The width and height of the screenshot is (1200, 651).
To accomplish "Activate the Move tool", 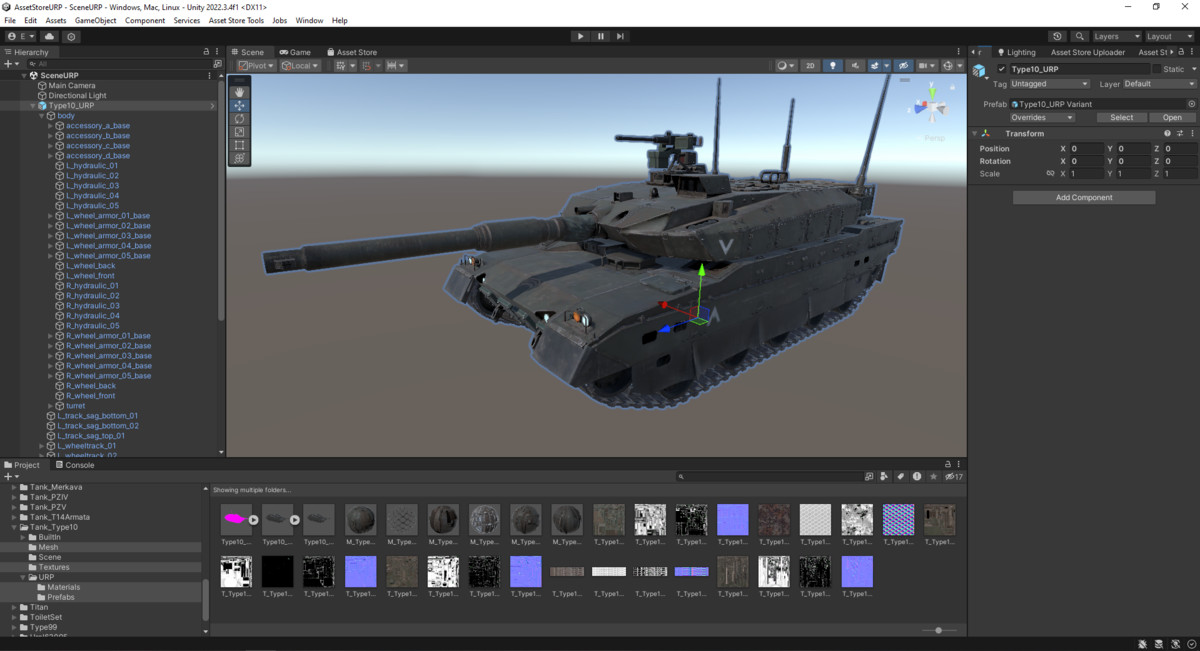I will click(240, 105).
